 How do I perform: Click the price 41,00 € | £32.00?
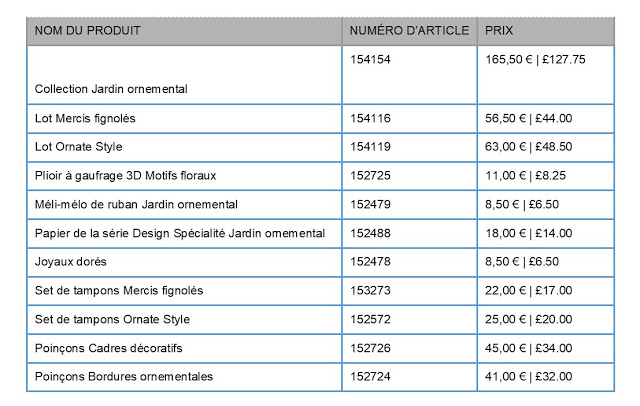tap(528, 376)
